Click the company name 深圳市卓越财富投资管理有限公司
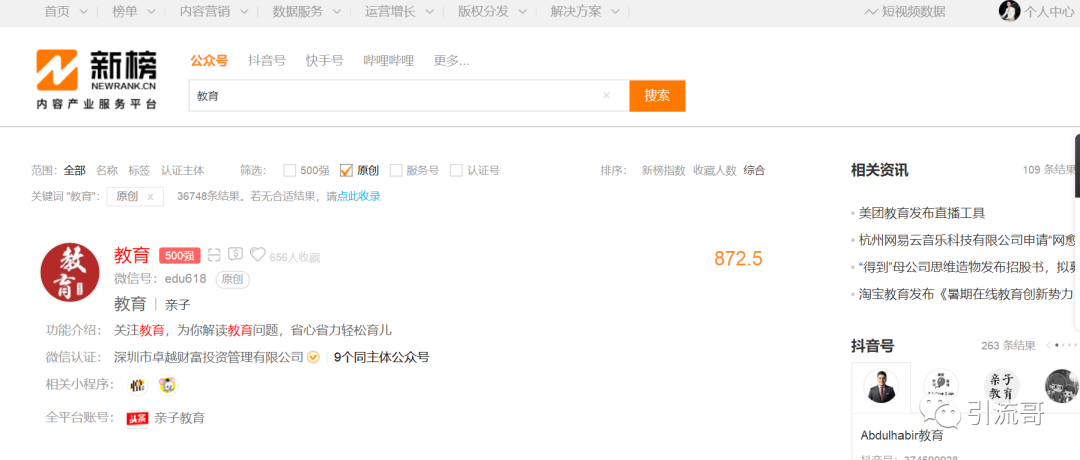Image resolution: width=1080 pixels, height=460 pixels. [x=209, y=357]
